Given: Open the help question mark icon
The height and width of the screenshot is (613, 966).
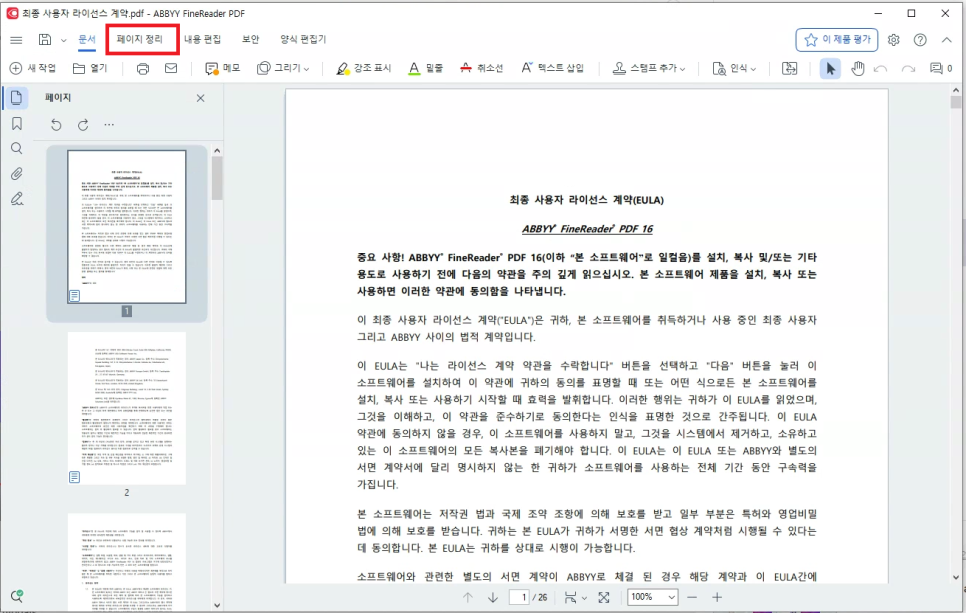Looking at the screenshot, I should tap(920, 40).
